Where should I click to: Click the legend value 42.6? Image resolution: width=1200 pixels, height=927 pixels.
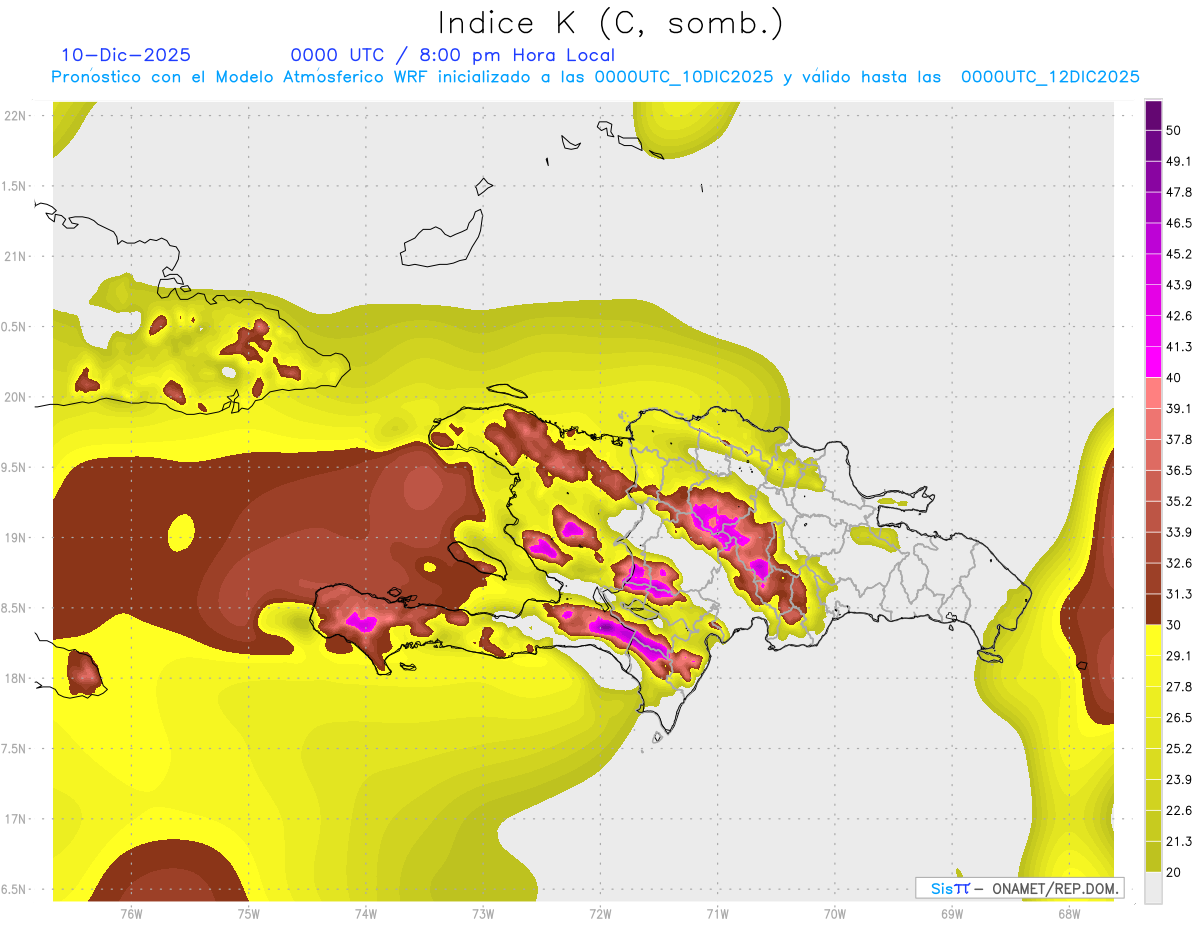tap(1178, 316)
